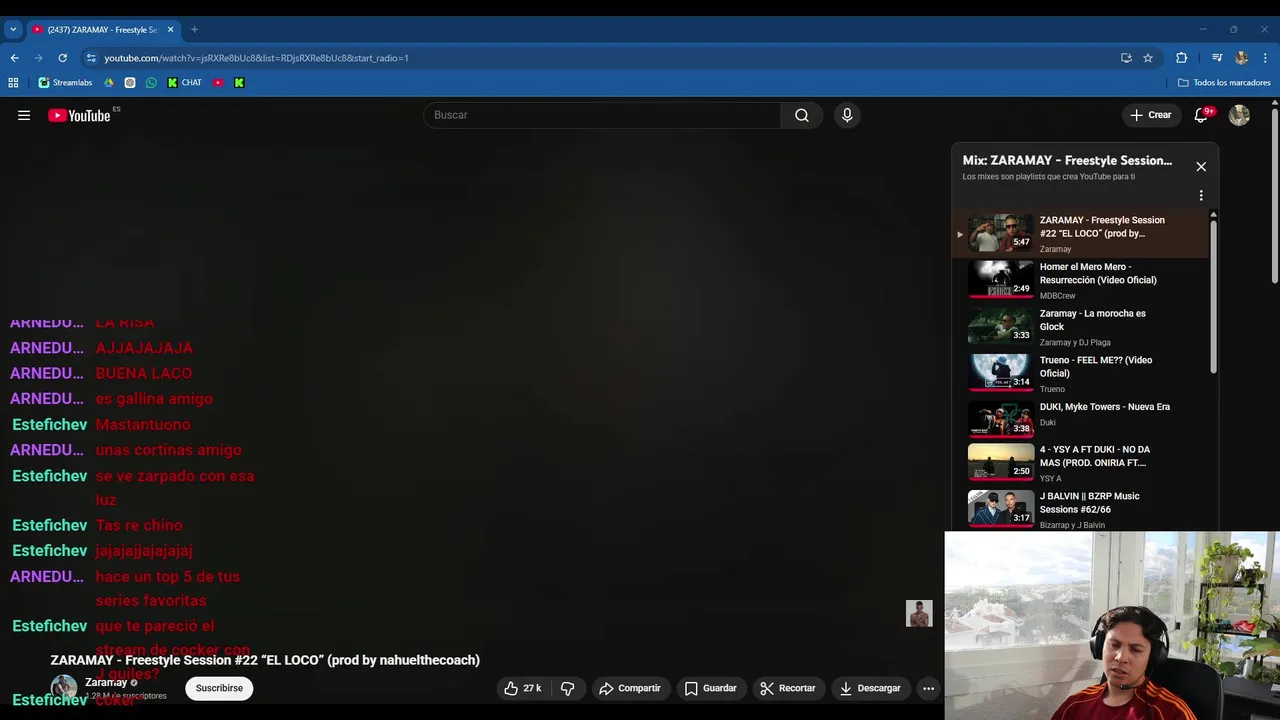Viewport: 1280px width, 720px height.
Task: Open Streamlabs bookmark
Action: [x=65, y=83]
